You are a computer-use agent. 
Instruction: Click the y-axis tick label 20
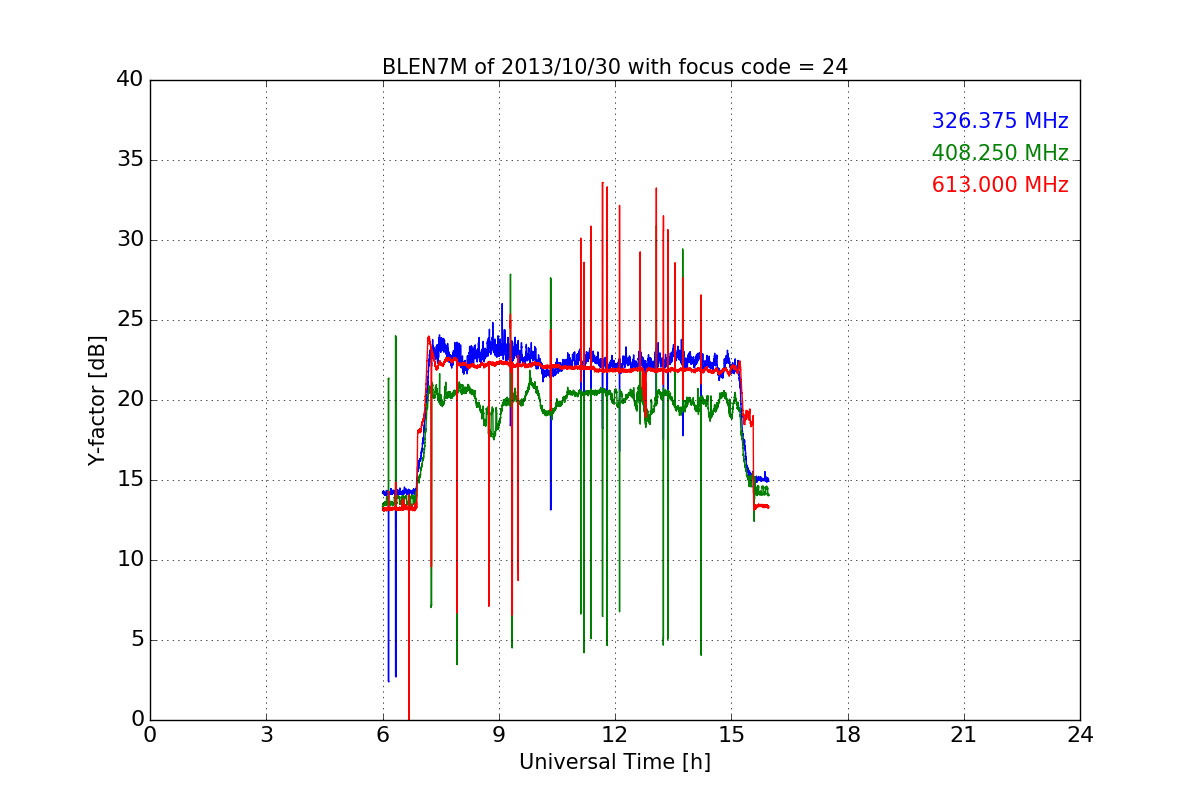point(130,400)
